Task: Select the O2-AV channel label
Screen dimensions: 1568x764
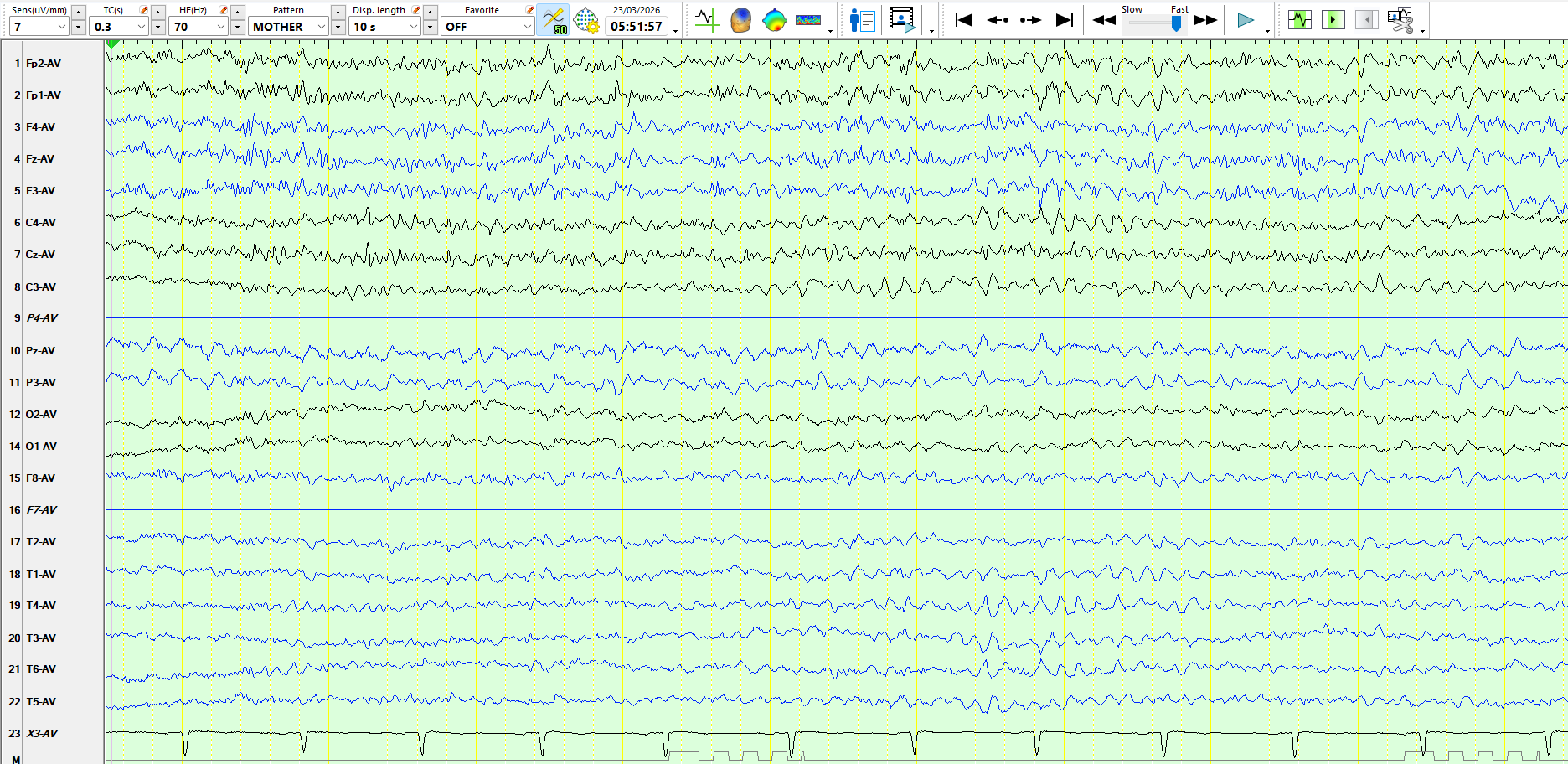Action: (42, 415)
